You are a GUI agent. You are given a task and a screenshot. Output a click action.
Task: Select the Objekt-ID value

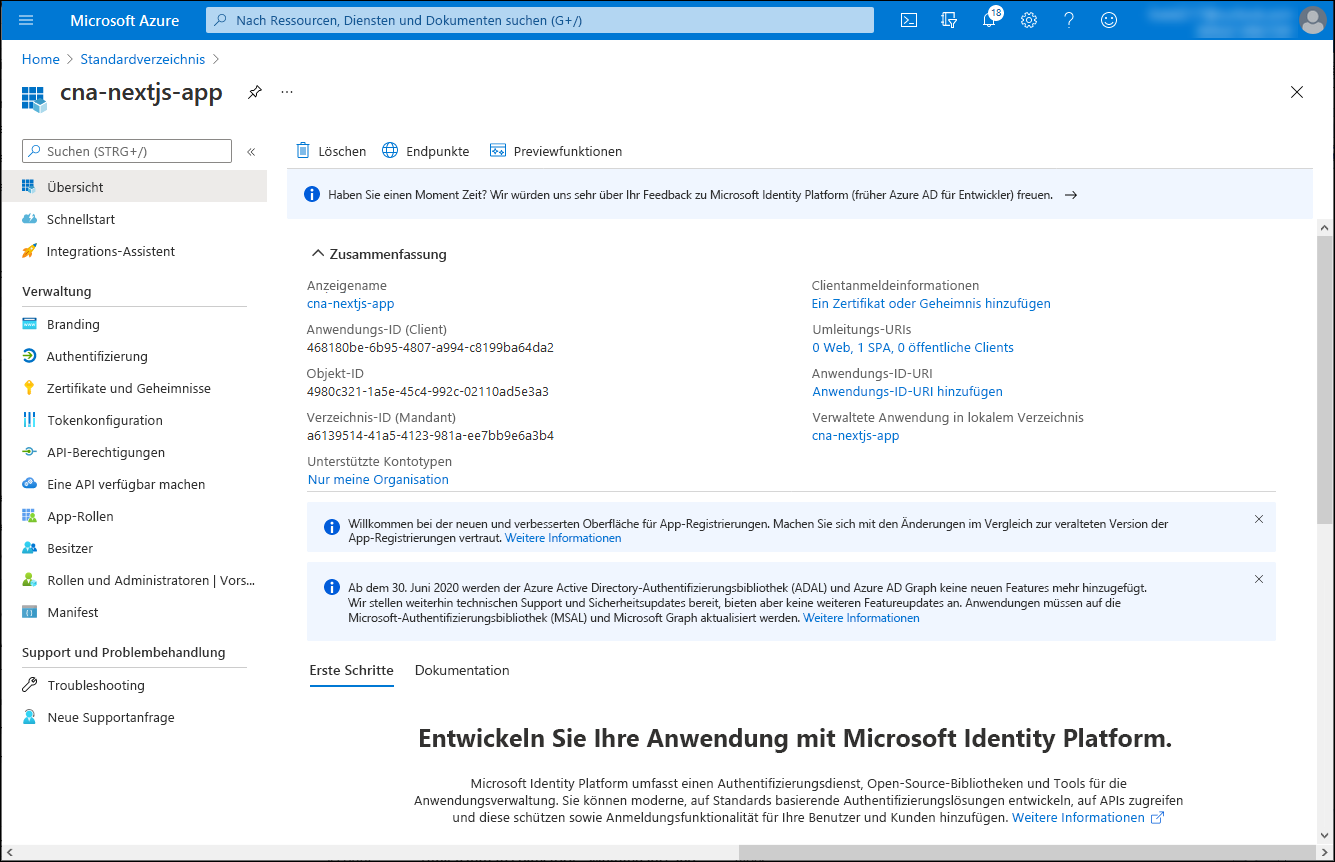[x=428, y=391]
